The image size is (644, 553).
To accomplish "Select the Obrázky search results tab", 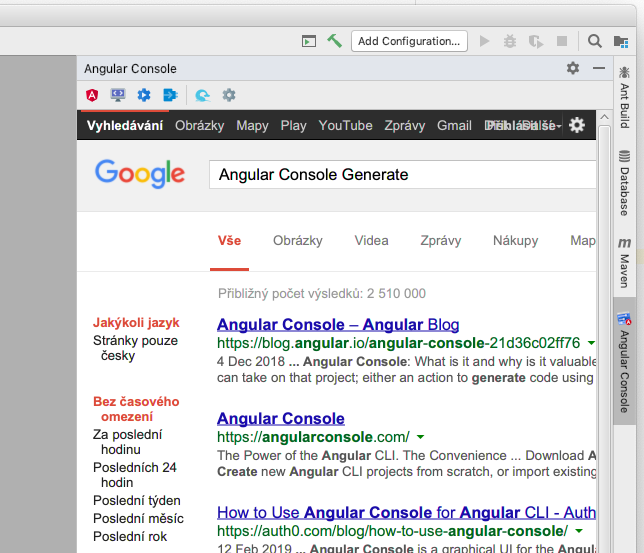I will coord(298,240).
